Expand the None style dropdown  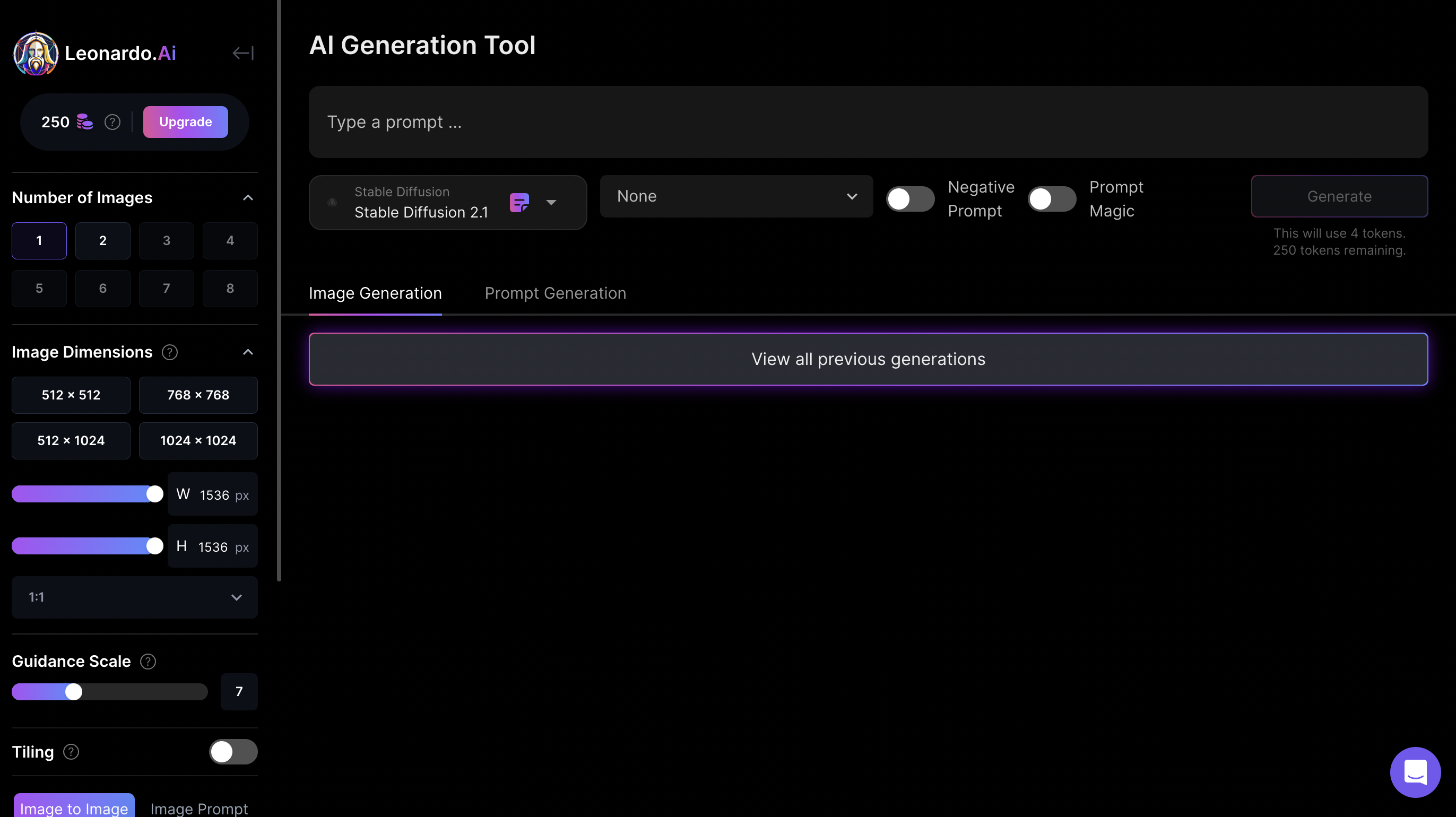736,196
